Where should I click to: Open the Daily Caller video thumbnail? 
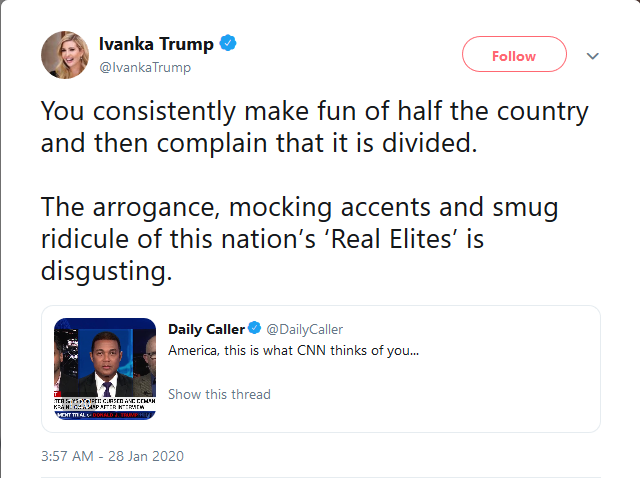point(104,367)
